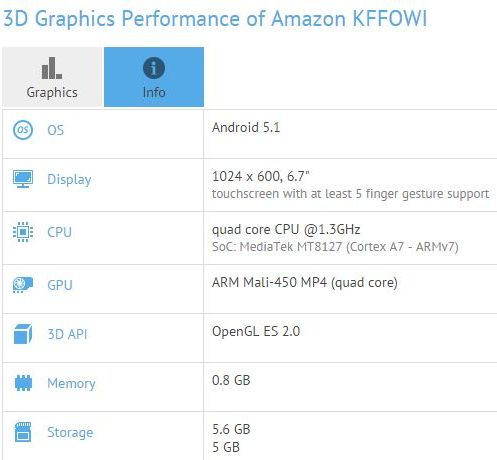This screenshot has height=460, width=497.
Task: Click the MediaTek MT8127 SoC text
Action: pos(335,247)
